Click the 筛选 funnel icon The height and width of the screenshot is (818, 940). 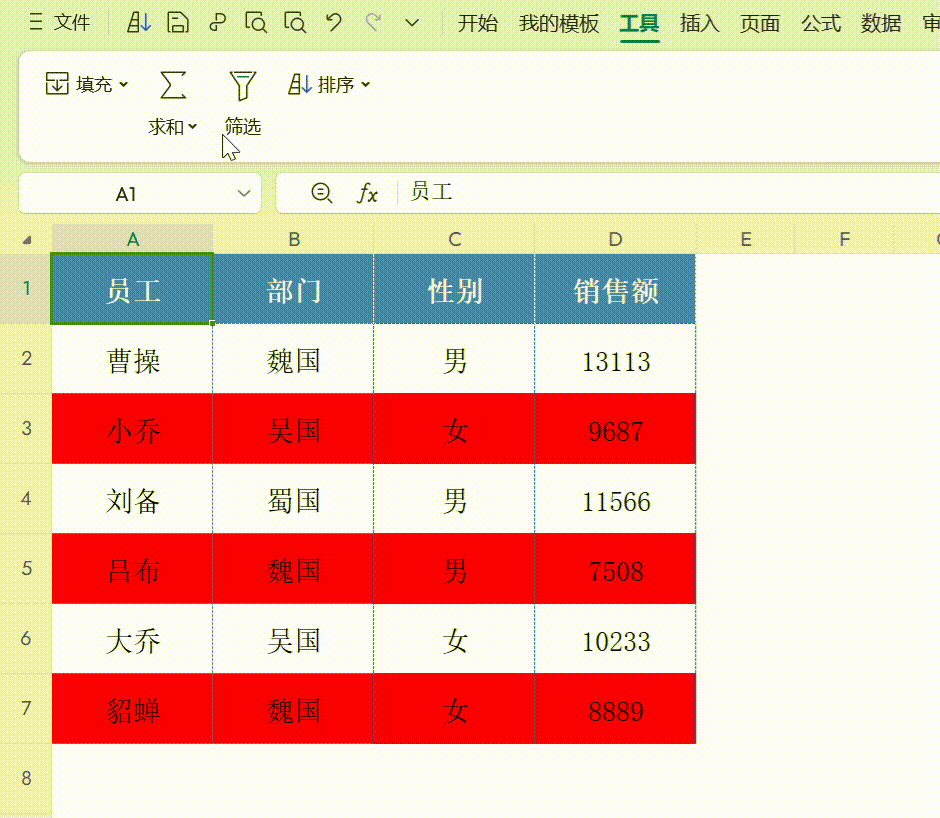pos(242,85)
